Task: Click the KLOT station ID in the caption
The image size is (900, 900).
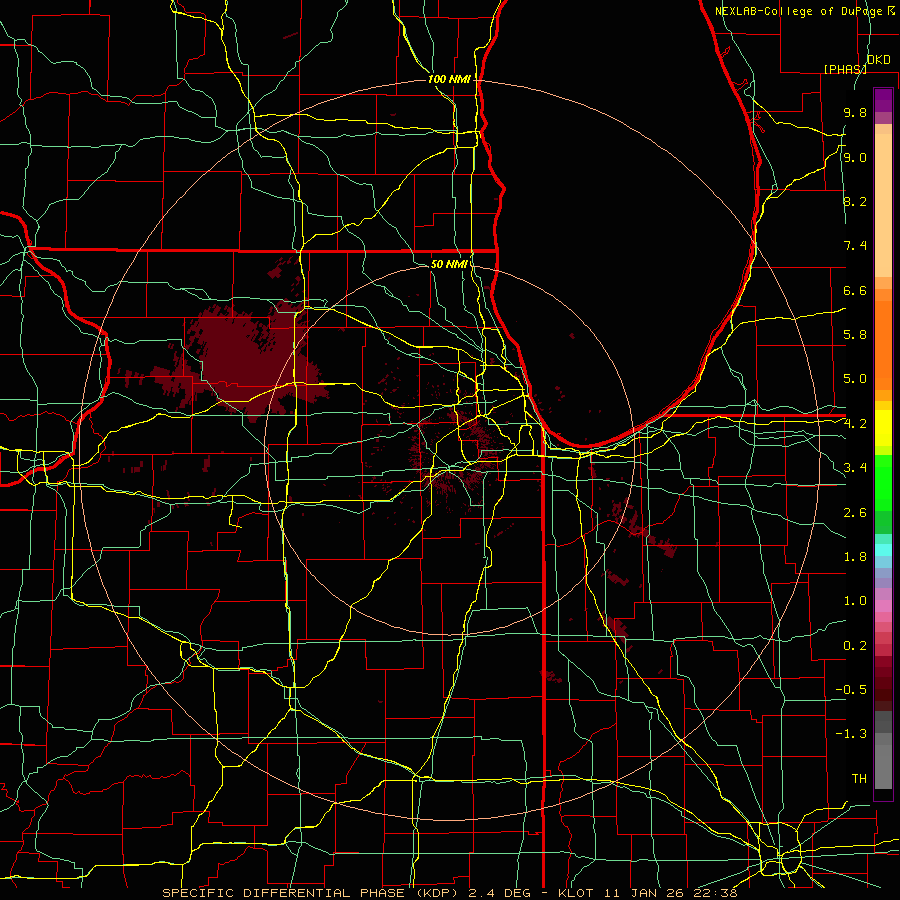Action: [x=580, y=893]
